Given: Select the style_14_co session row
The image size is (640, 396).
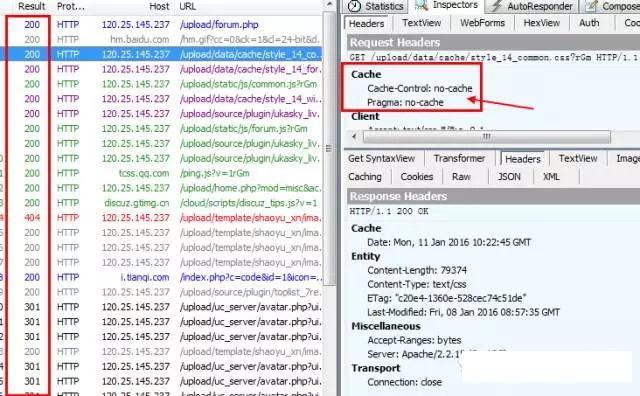Looking at the screenshot, I should [162, 54].
